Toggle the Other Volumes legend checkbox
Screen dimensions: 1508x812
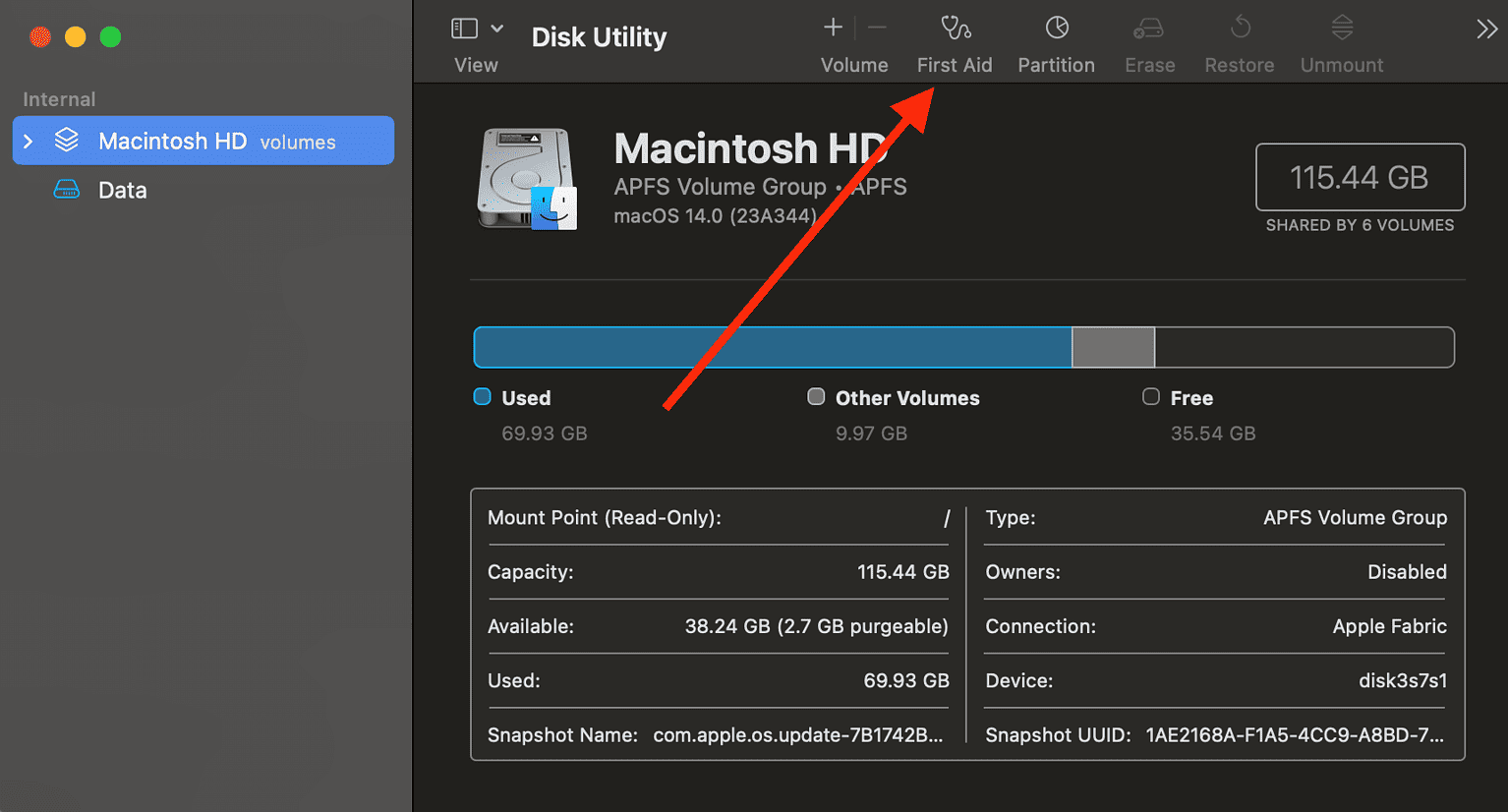pos(816,397)
